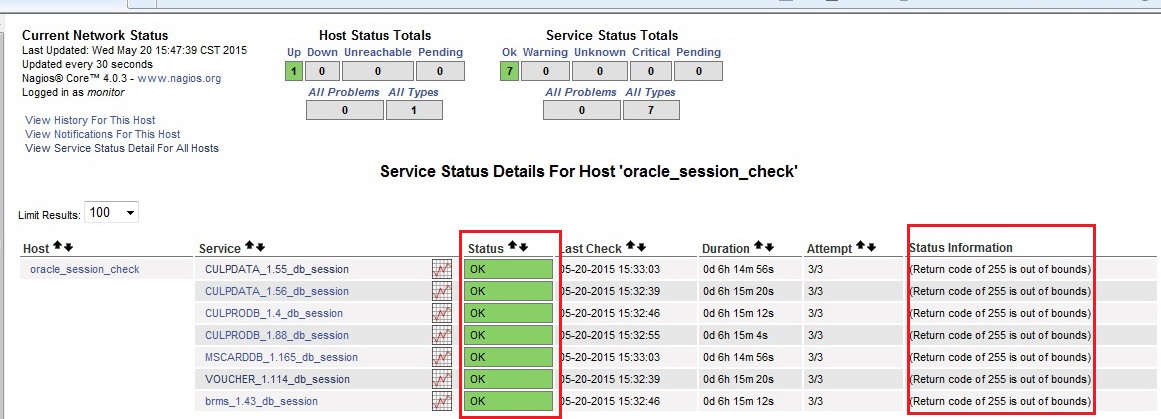
Task: Click the green Up host count box
Action: [x=294, y=71]
